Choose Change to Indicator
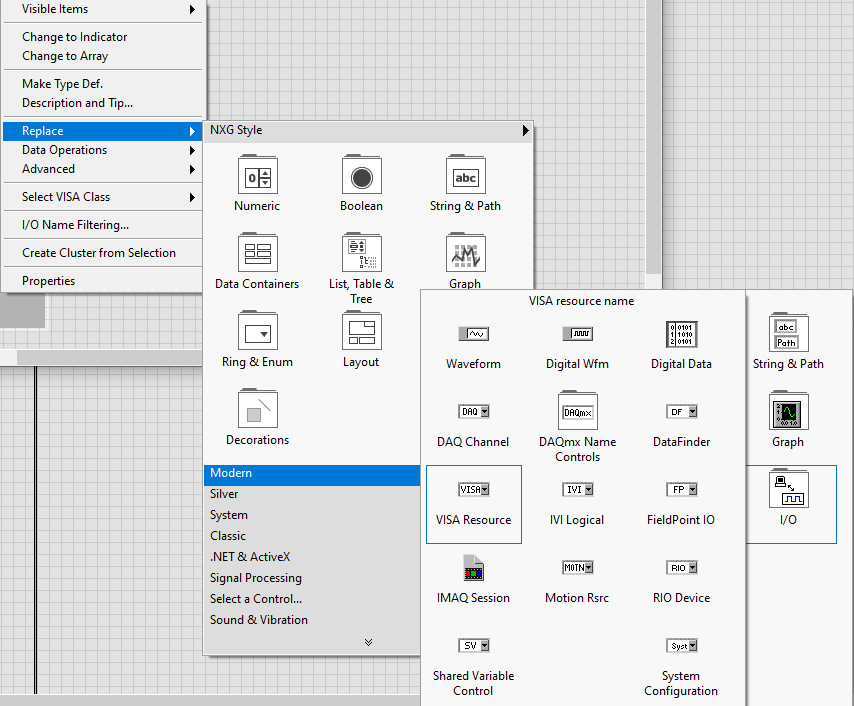The height and width of the screenshot is (706, 854). (102, 36)
